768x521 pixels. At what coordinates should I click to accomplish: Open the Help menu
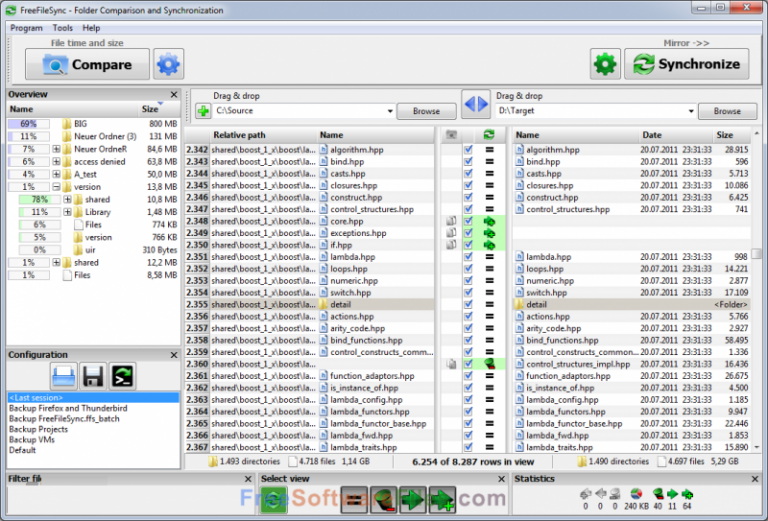click(91, 28)
